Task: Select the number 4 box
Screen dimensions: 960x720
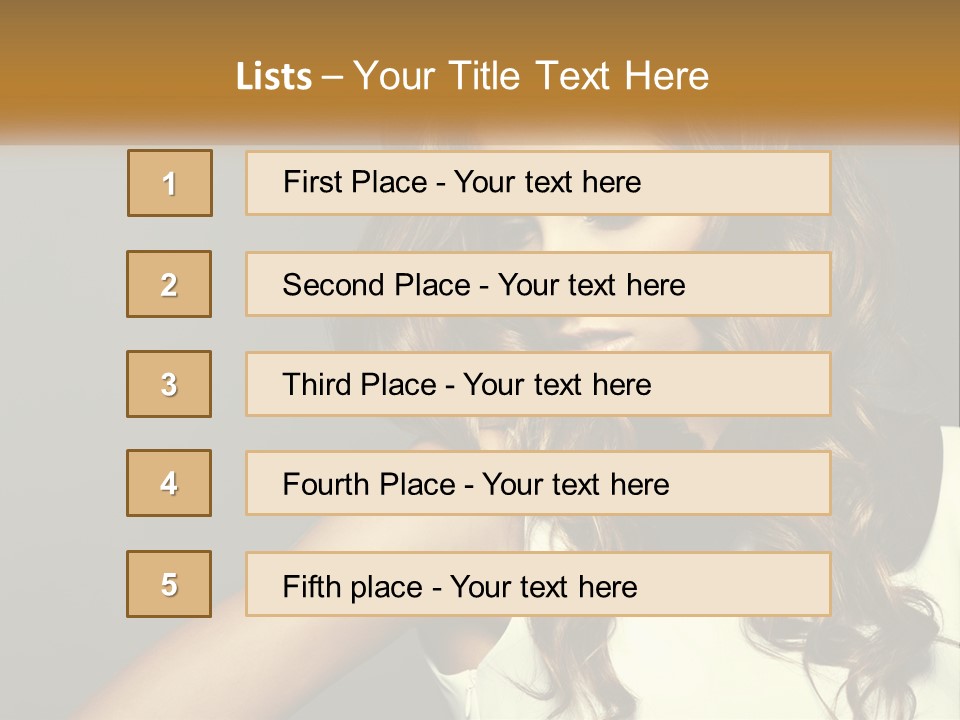Action: point(169,483)
